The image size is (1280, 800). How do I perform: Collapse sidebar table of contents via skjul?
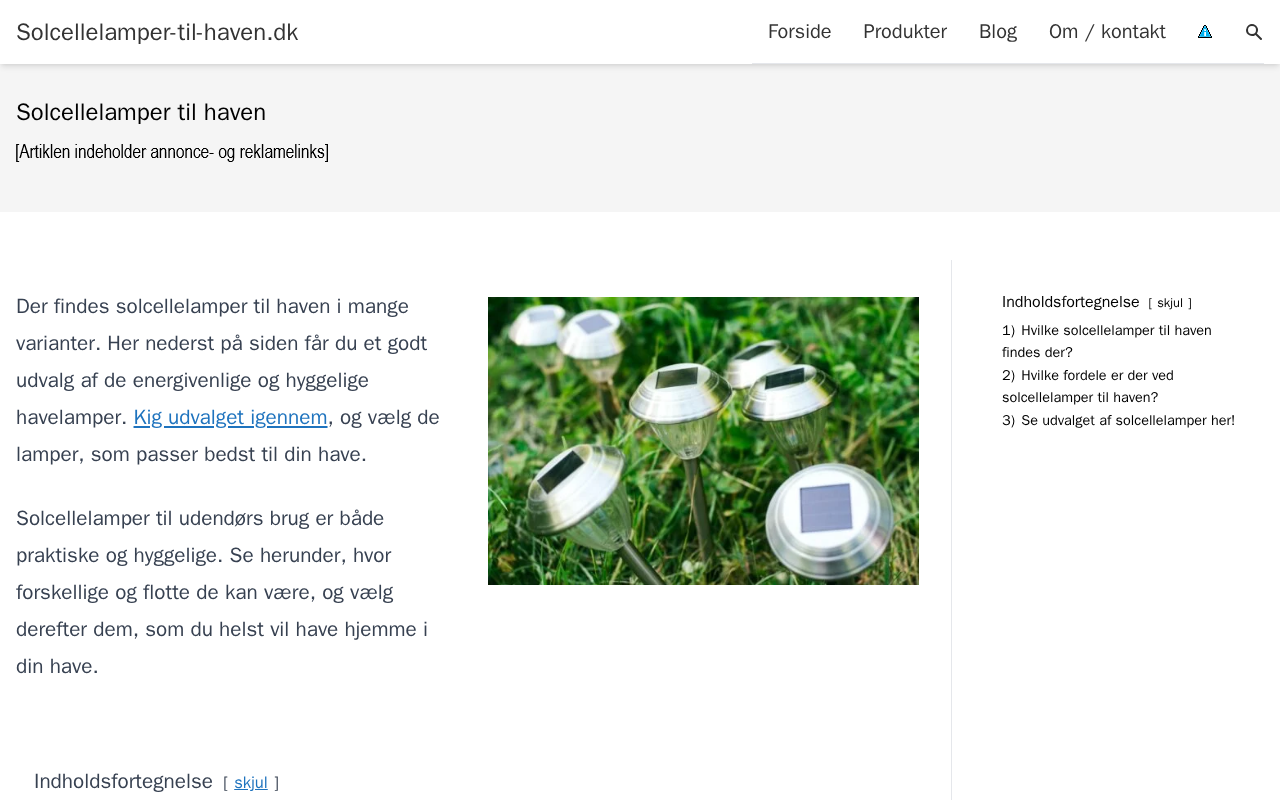pos(1170,303)
